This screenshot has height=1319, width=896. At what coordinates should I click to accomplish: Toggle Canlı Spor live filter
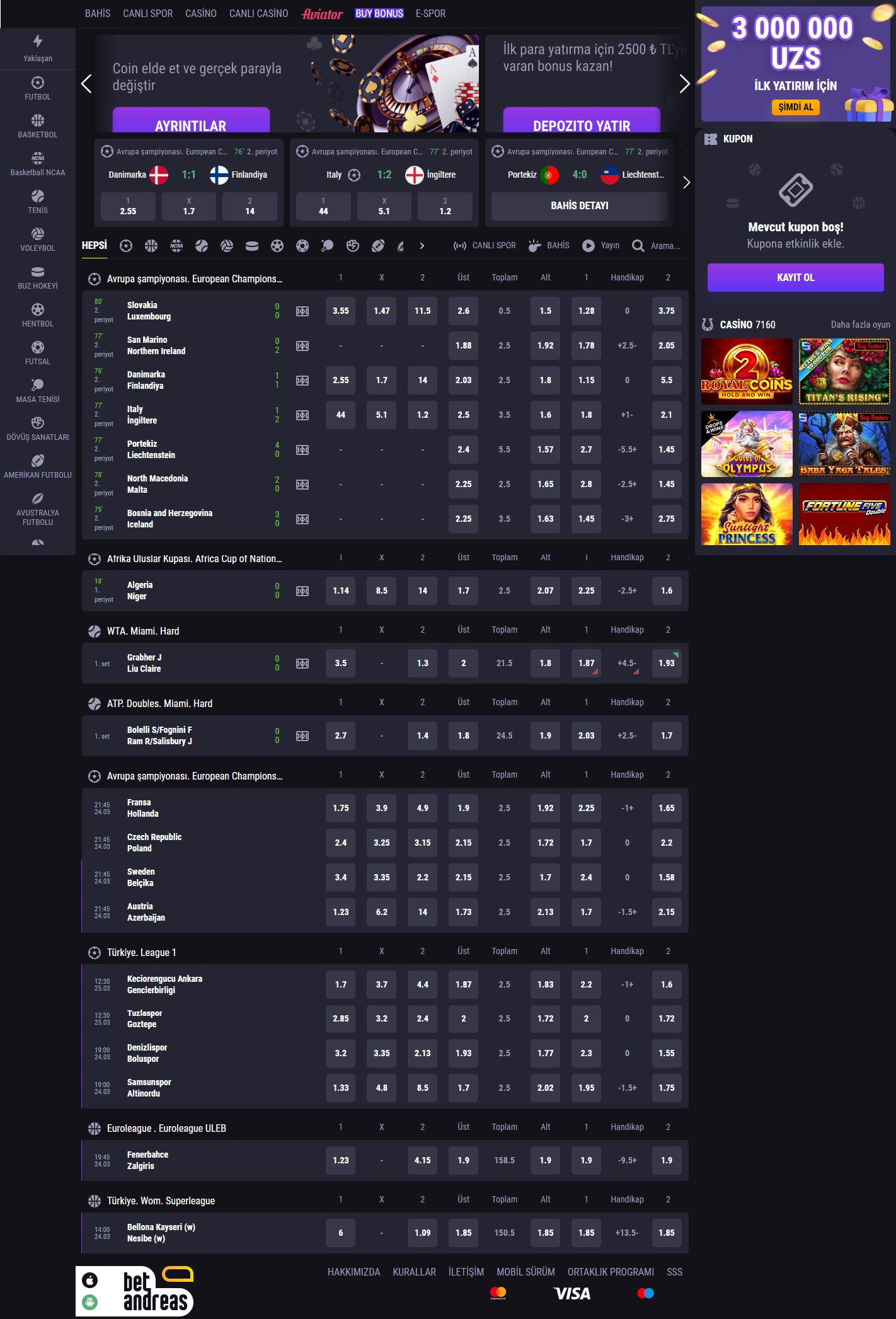[485, 246]
